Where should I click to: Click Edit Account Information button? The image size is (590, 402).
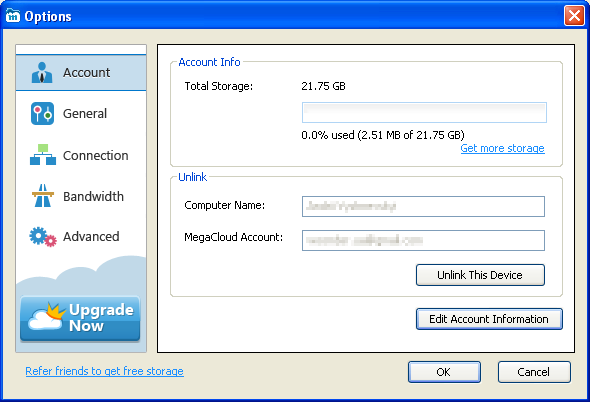tap(489, 319)
